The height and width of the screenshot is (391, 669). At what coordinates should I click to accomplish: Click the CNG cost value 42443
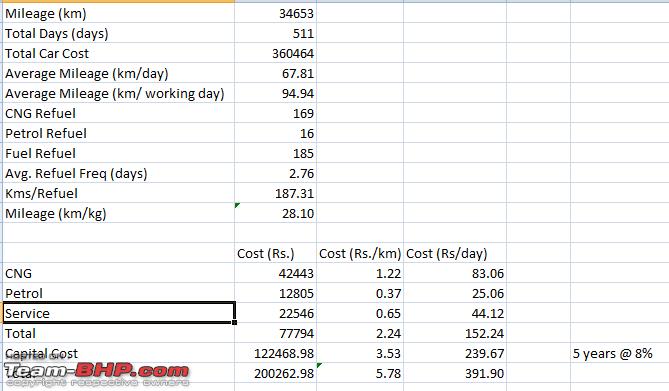[x=276, y=273]
